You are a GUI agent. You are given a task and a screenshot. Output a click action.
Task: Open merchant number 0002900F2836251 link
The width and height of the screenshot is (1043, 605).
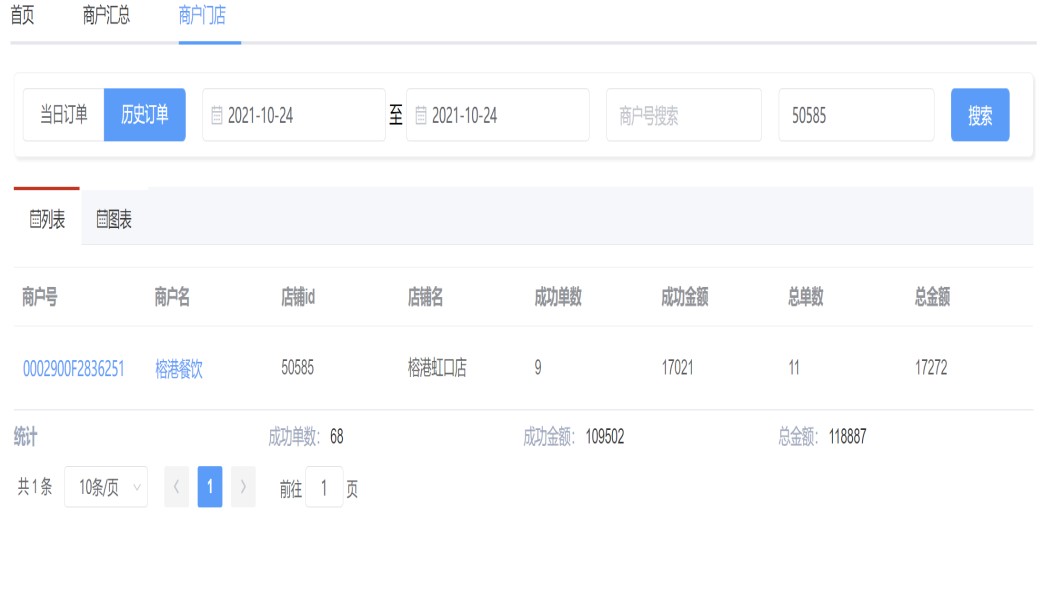point(74,369)
